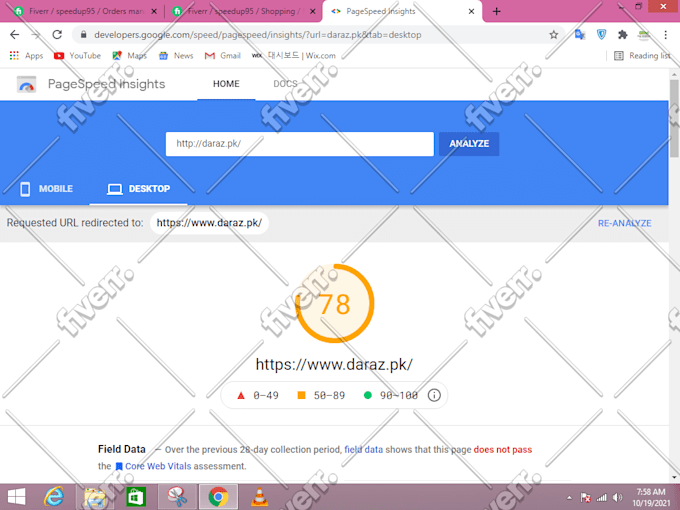This screenshot has width=680, height=510.
Task: Switch to the MOBILE results tab
Action: pyautogui.click(x=46, y=189)
